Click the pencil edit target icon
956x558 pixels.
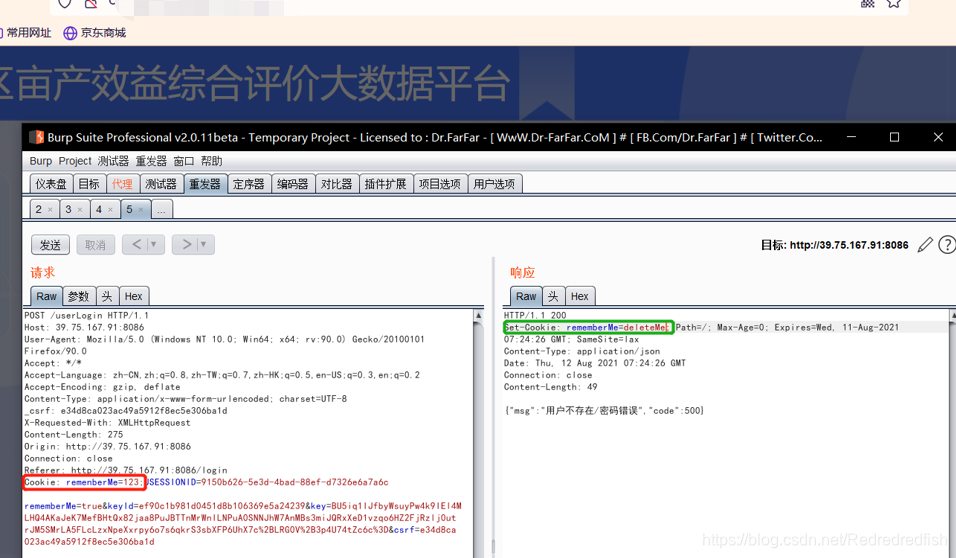[925, 245]
